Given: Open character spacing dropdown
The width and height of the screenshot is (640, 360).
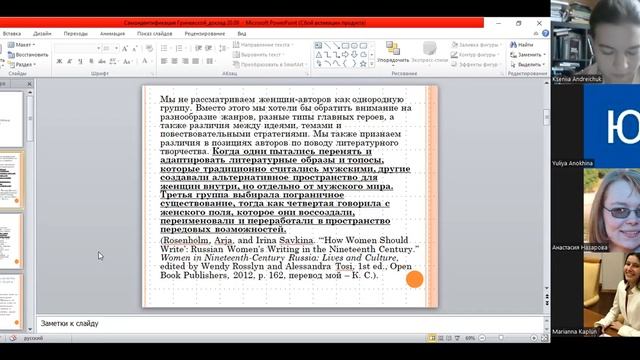Looking at the screenshot, I should click(x=113, y=61).
